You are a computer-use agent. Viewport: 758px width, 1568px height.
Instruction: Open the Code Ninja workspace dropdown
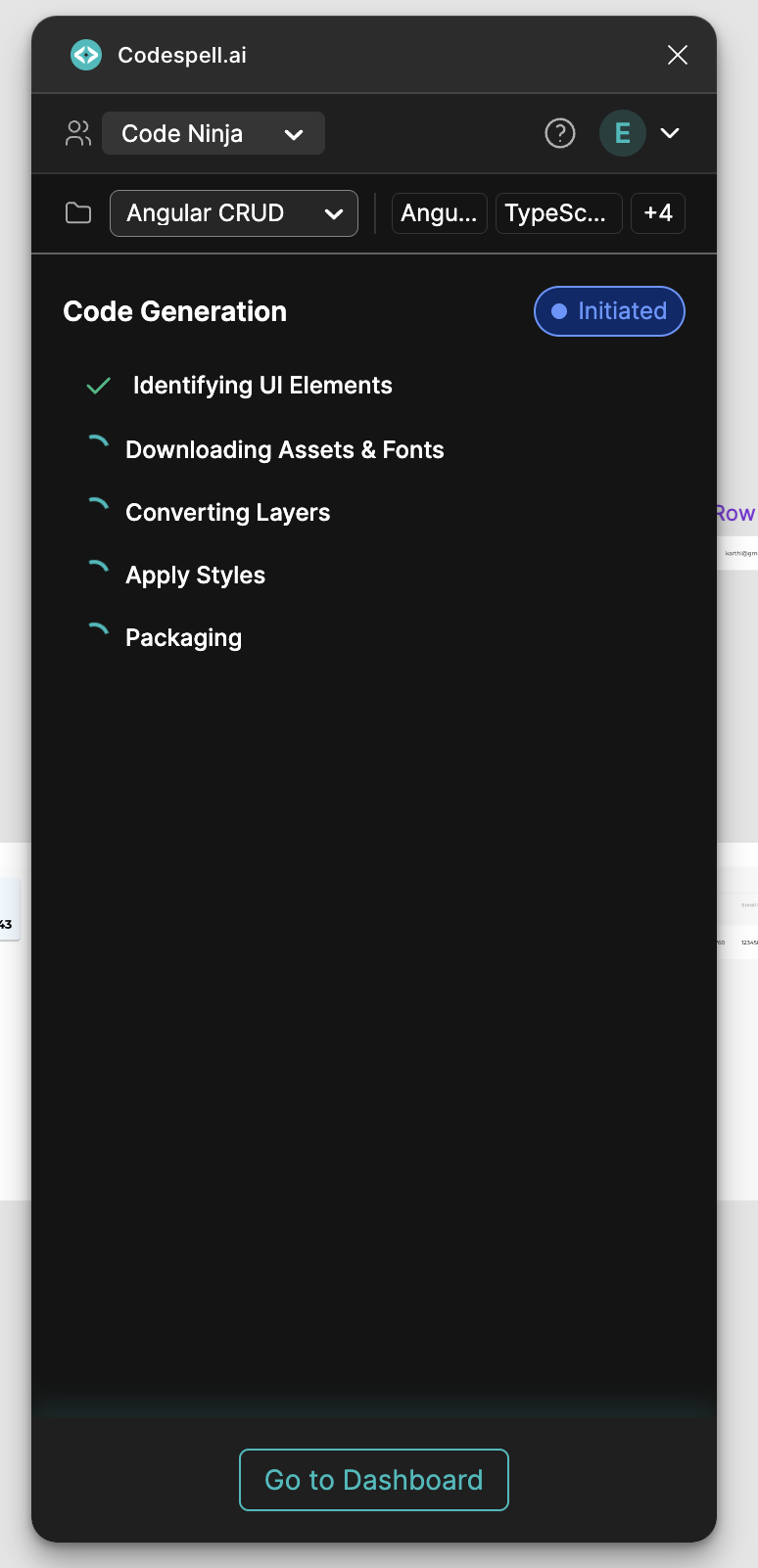pos(213,133)
